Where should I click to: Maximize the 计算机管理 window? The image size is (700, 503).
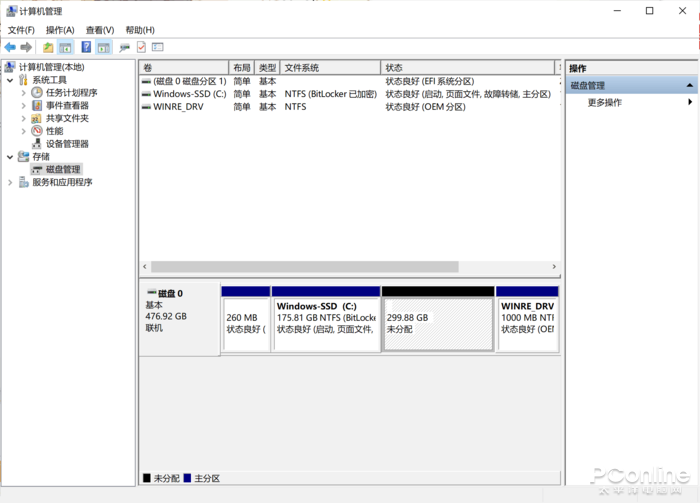pyautogui.click(x=650, y=11)
